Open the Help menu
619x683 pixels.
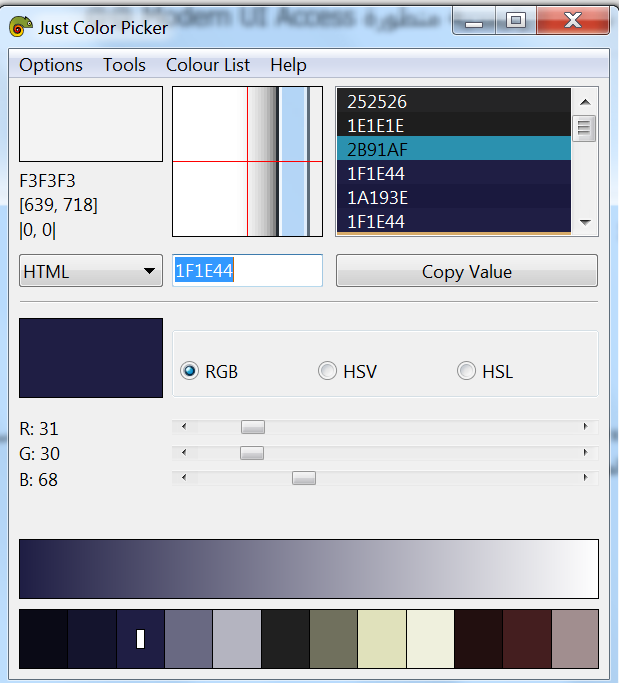pyautogui.click(x=288, y=65)
